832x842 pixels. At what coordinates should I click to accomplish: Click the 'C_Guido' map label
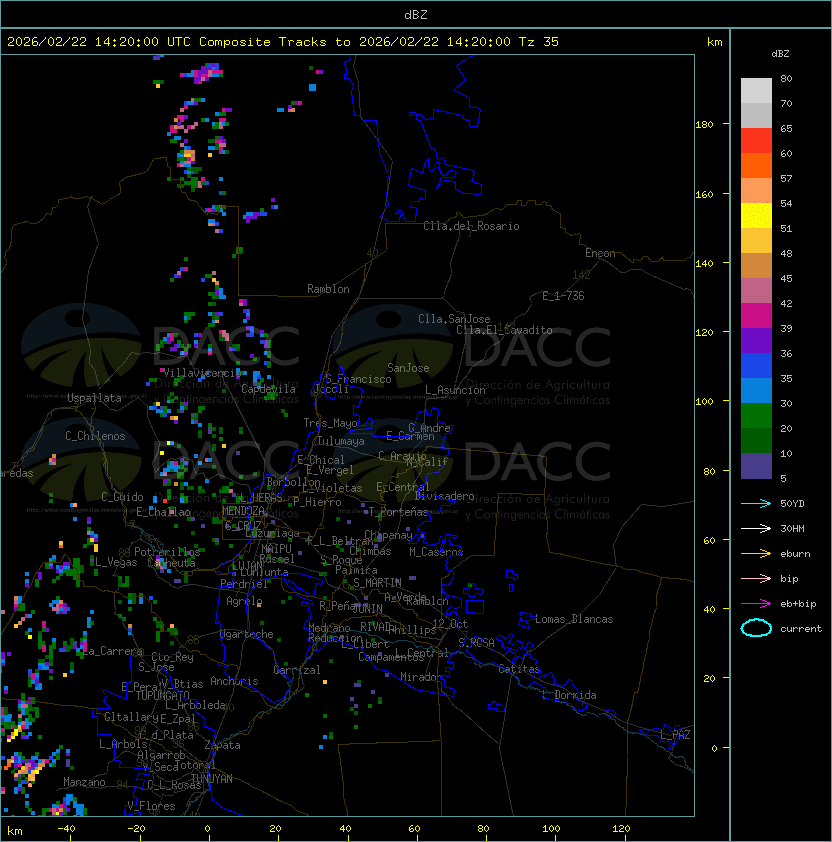point(122,497)
